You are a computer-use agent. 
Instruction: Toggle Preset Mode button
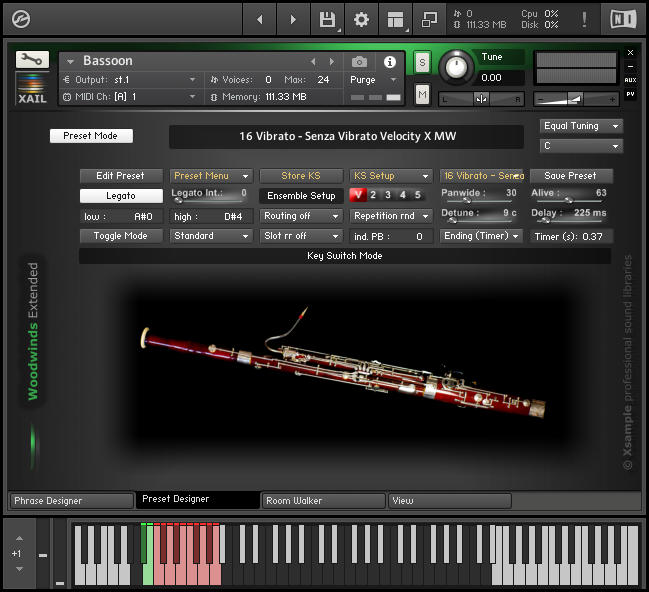click(91, 136)
